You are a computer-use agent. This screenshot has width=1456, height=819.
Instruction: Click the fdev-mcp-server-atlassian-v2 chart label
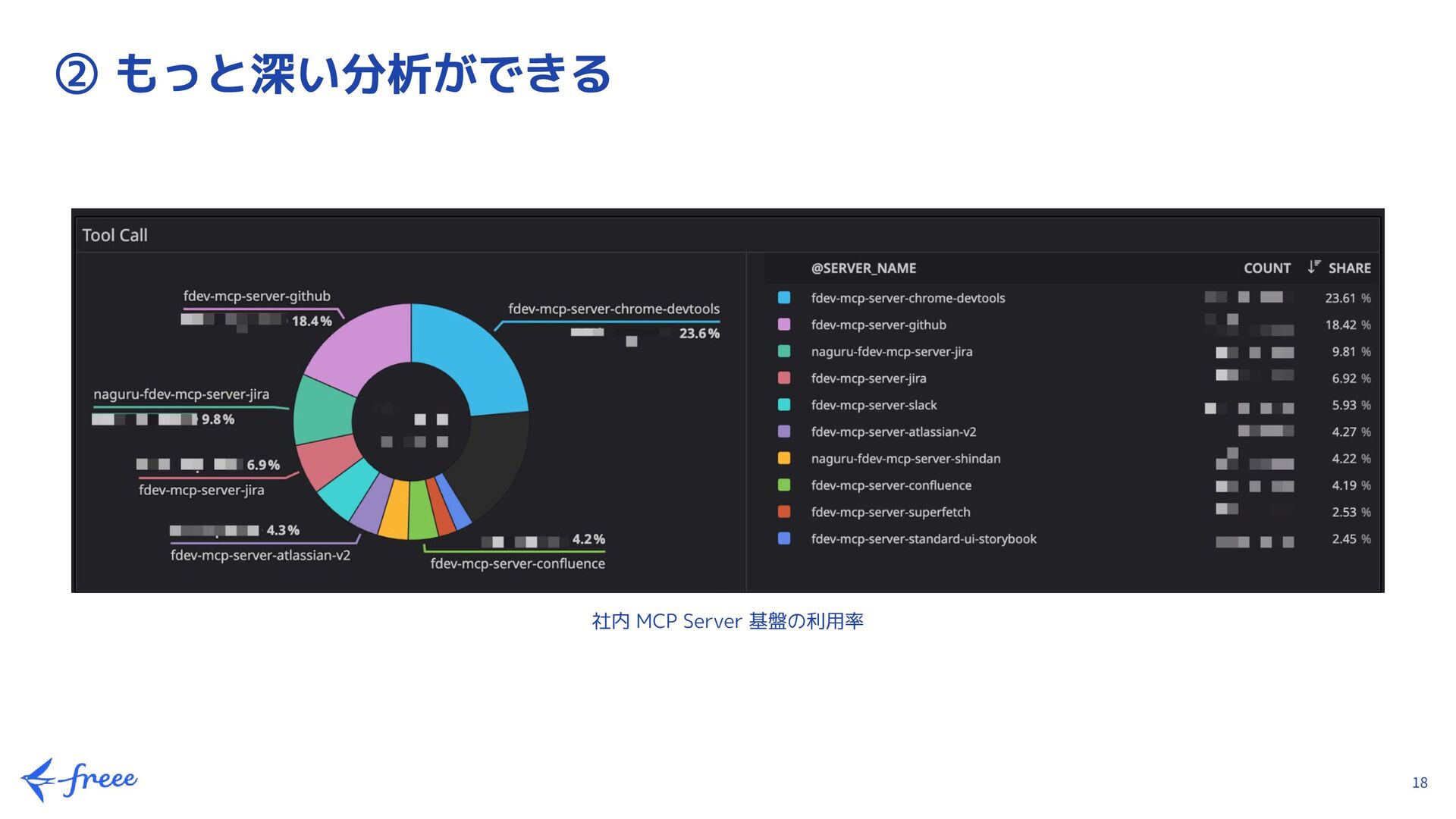coord(260,555)
